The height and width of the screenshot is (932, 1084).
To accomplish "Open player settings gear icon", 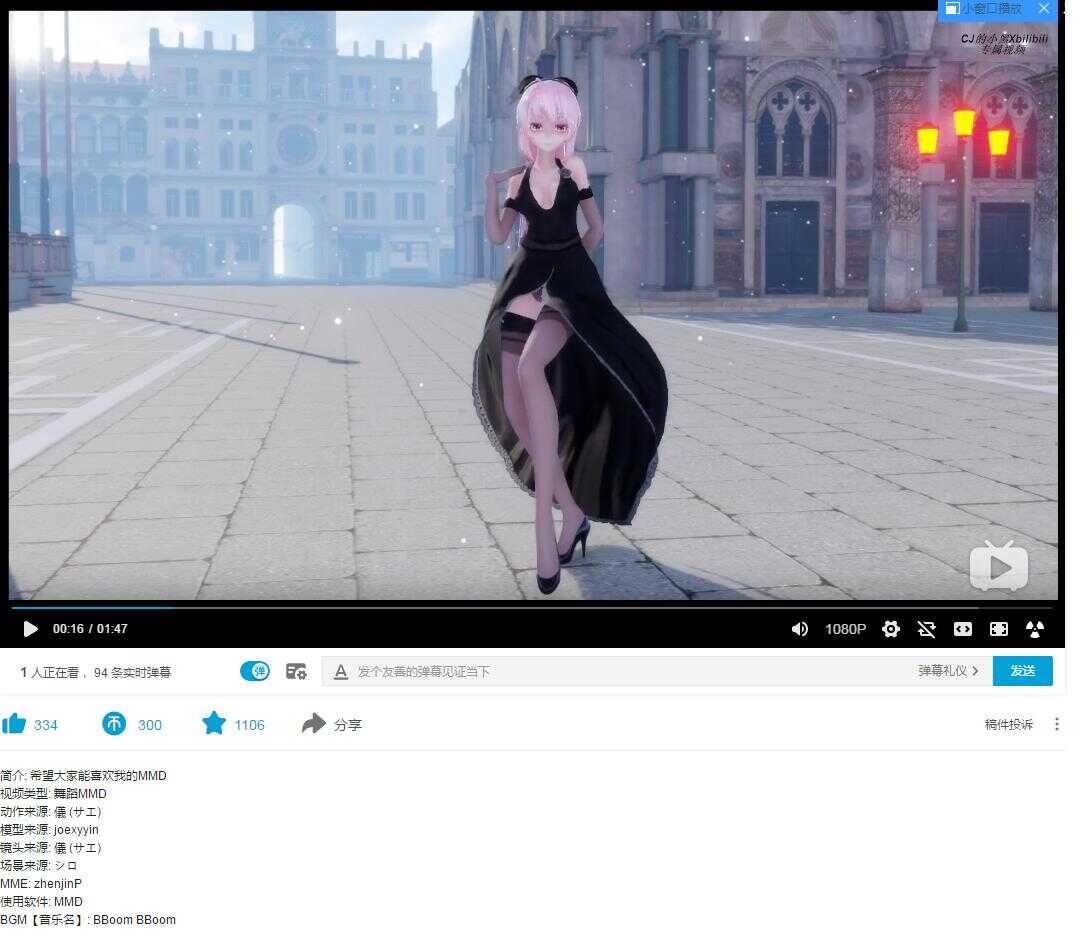I will point(891,628).
